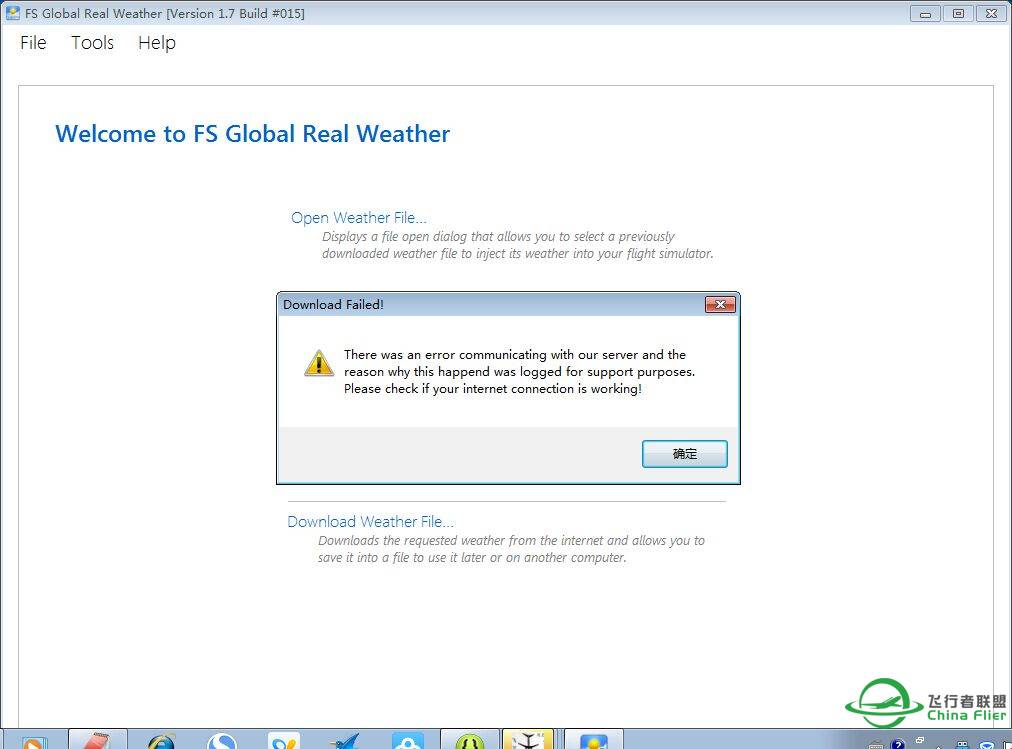1012x749 pixels.
Task: Click the blue help tray icon
Action: tap(898, 743)
